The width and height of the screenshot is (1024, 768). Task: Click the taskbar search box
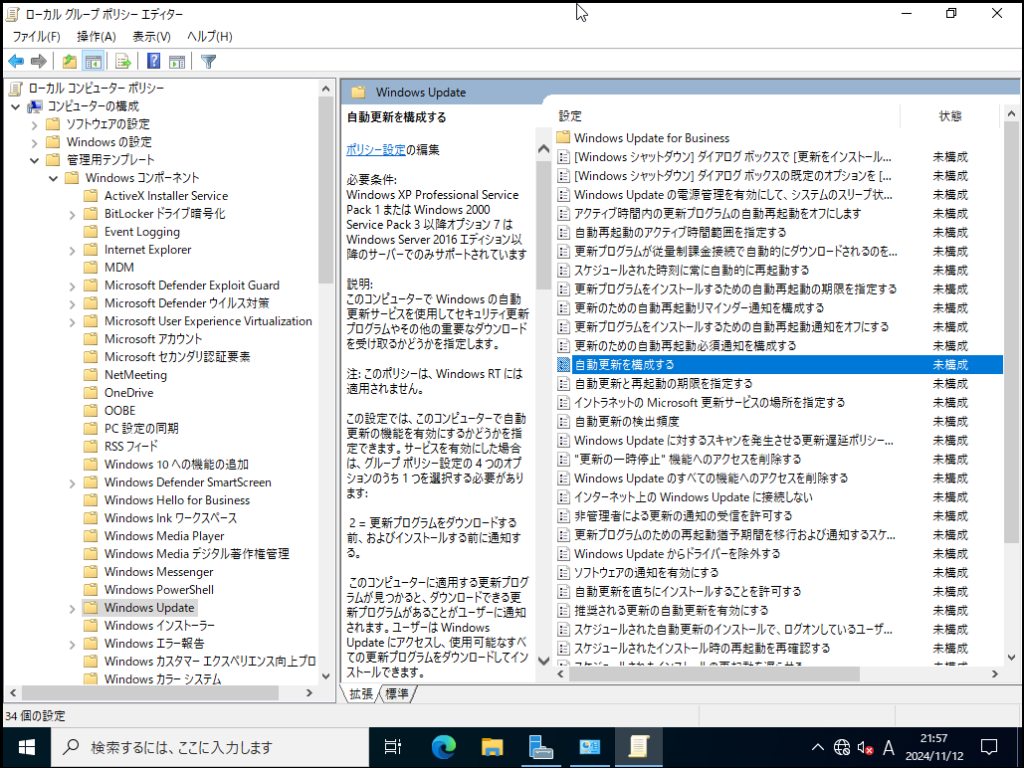210,747
